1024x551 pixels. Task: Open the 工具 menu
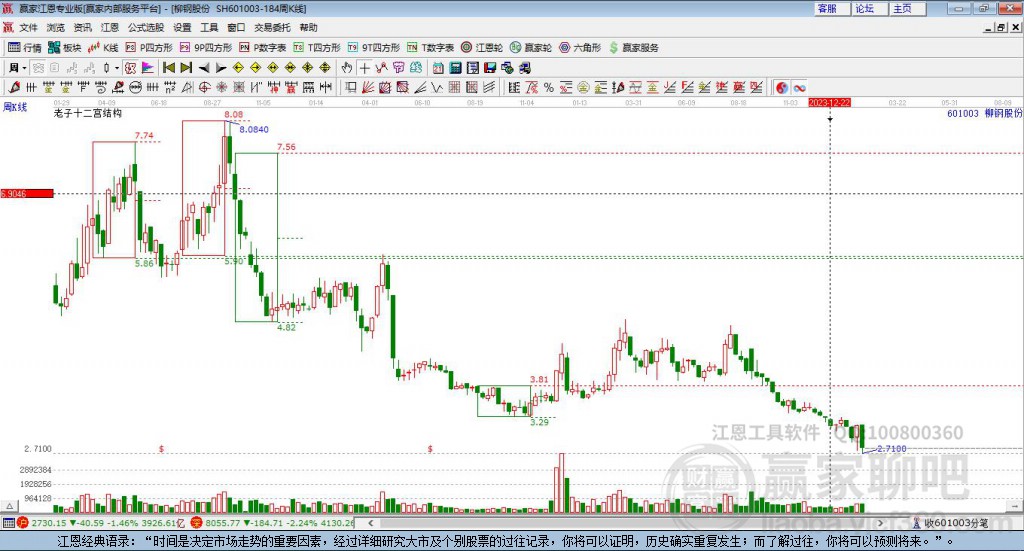click(x=209, y=27)
